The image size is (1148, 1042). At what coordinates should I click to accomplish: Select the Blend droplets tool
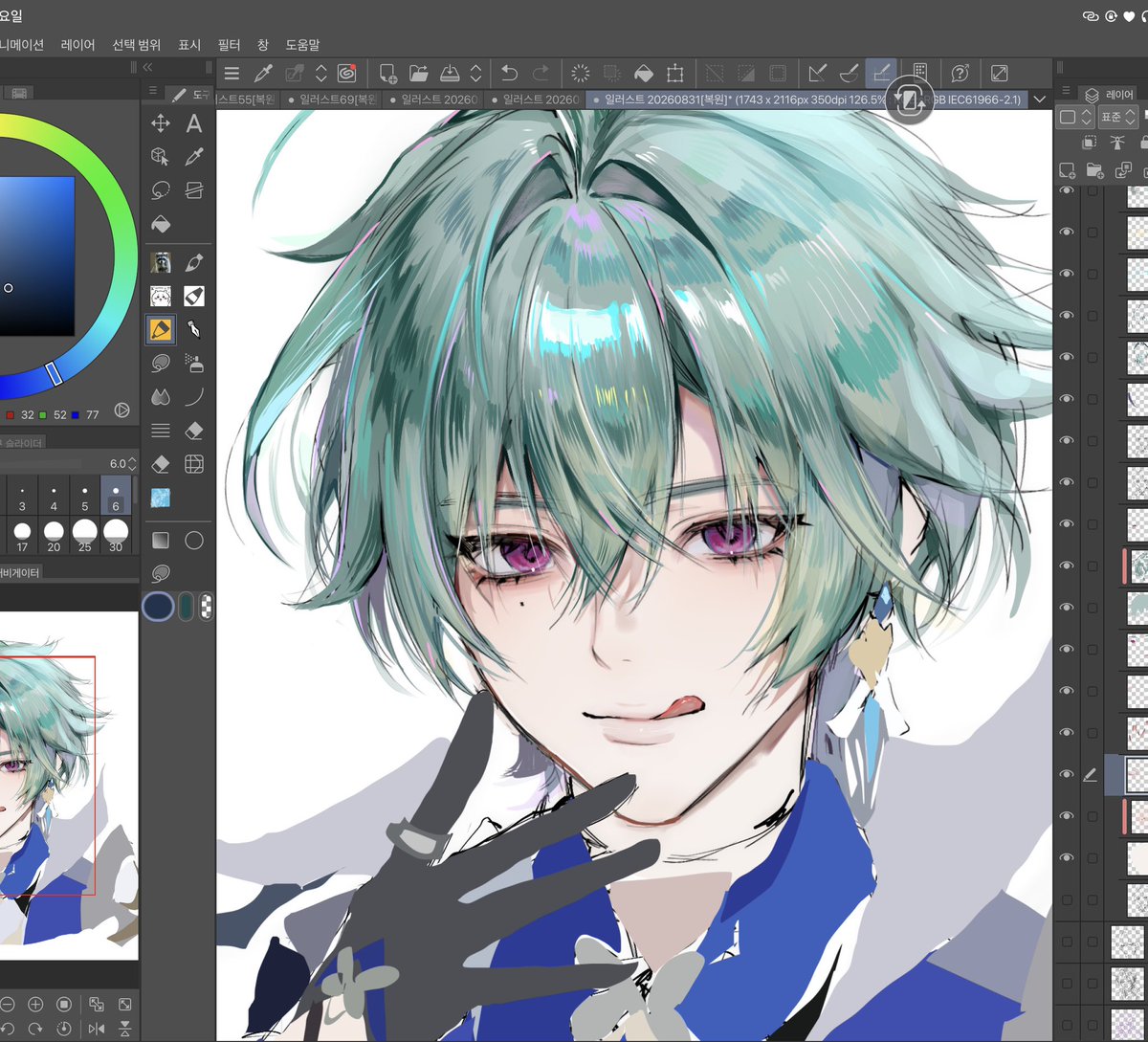(161, 396)
